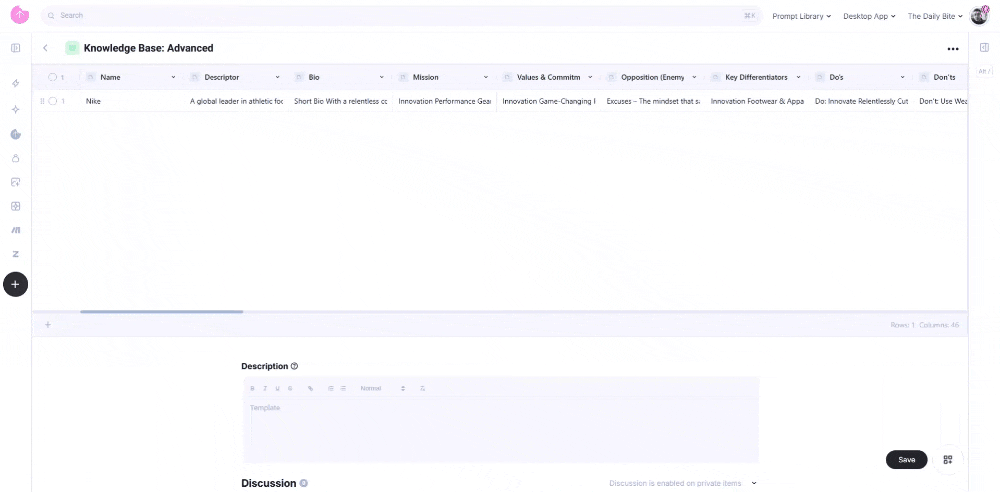This screenshot has height=492, width=1000.
Task: Click in the Description Template text area
Action: pyautogui.click(x=501, y=429)
